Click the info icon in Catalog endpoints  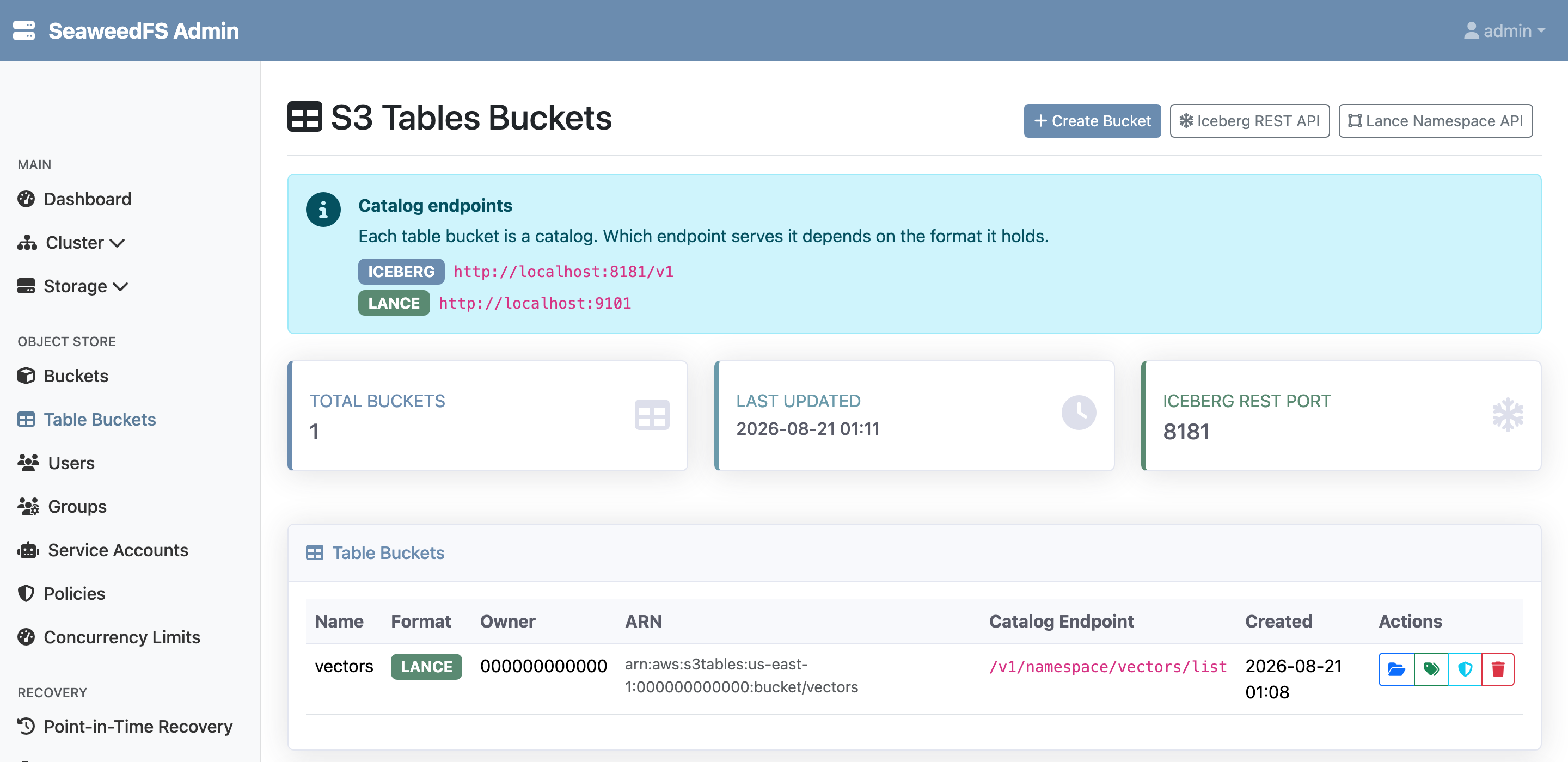click(x=323, y=210)
